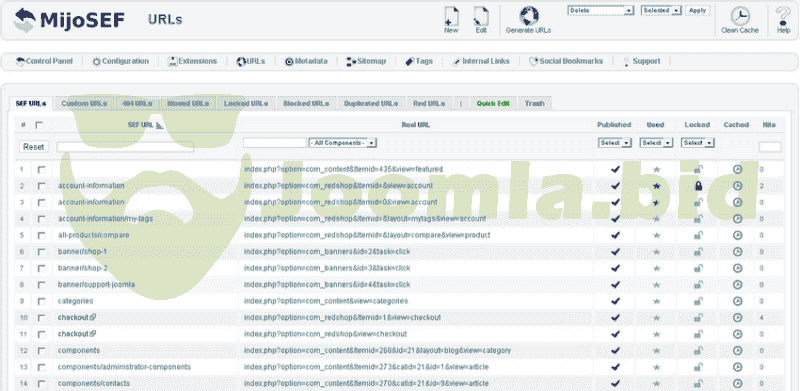Open the Locked filter Select dropdown
This screenshot has height=391, width=800.
pyautogui.click(x=697, y=143)
